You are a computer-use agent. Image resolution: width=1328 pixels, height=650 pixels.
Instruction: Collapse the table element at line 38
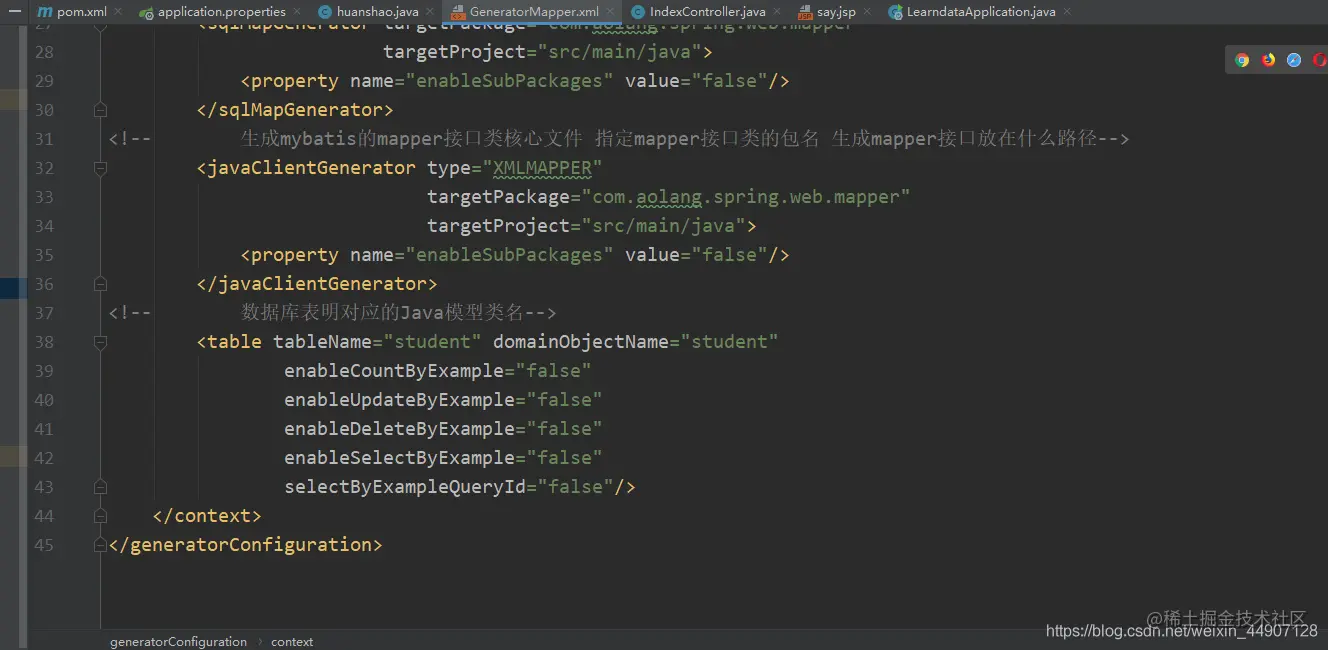pyautogui.click(x=100, y=342)
